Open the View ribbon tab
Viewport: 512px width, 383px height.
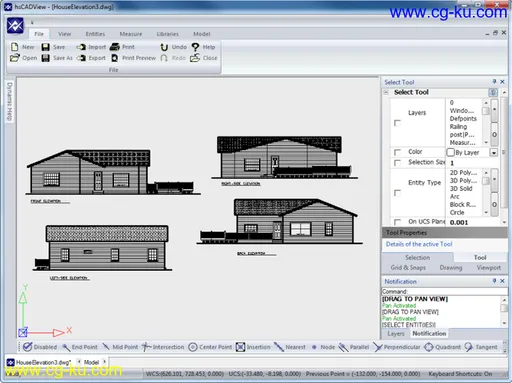coord(65,34)
